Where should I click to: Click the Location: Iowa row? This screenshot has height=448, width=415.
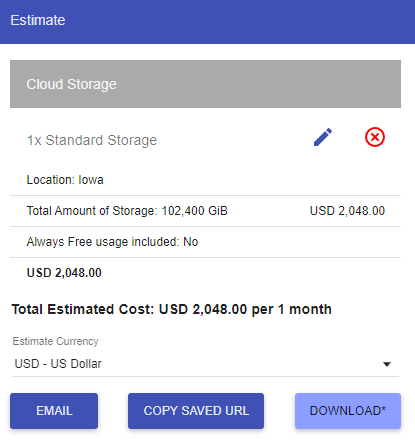(x=205, y=180)
